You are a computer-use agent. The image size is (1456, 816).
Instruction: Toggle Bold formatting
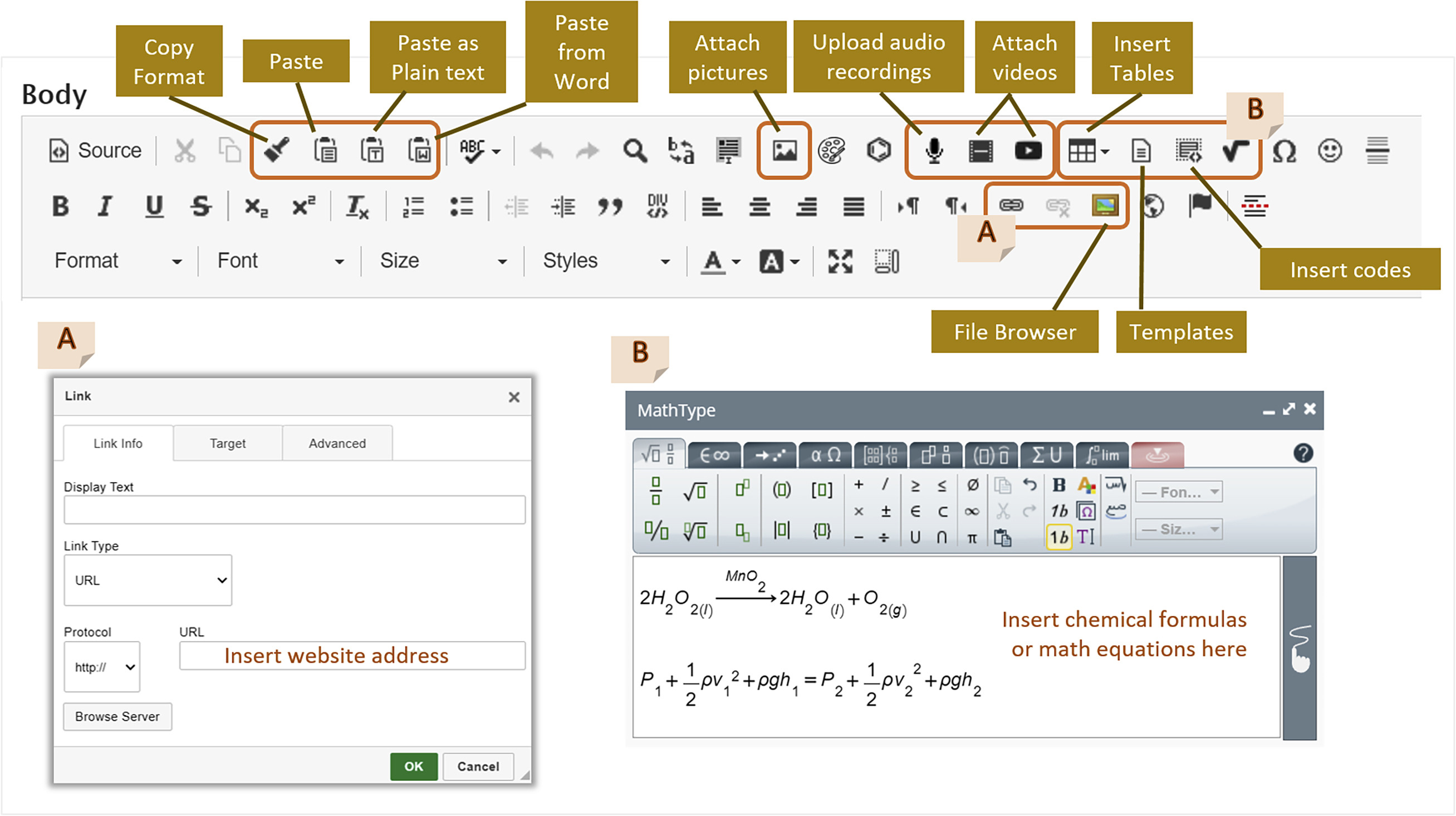pyautogui.click(x=61, y=207)
